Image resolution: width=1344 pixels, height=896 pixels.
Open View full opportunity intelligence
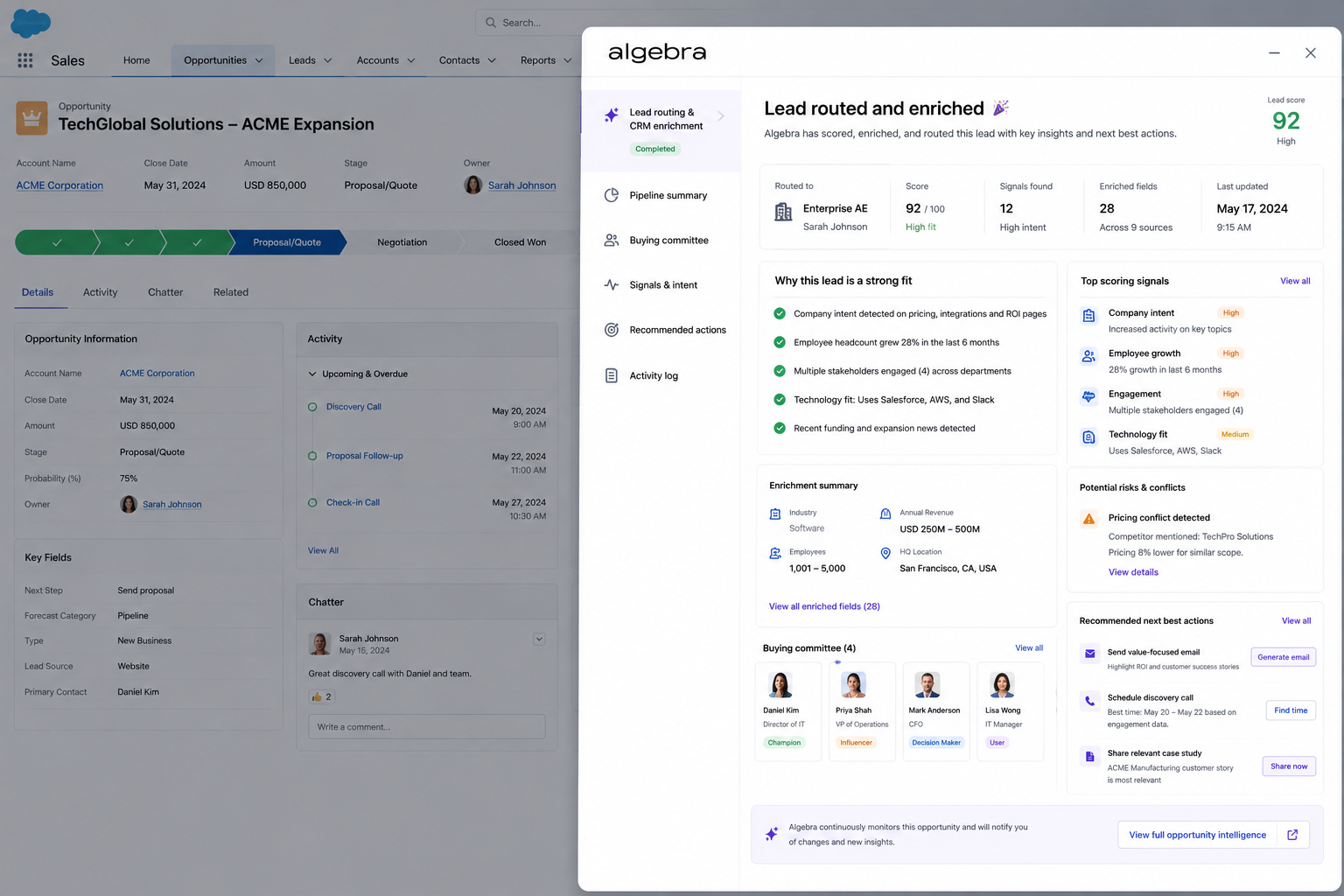pos(1213,835)
